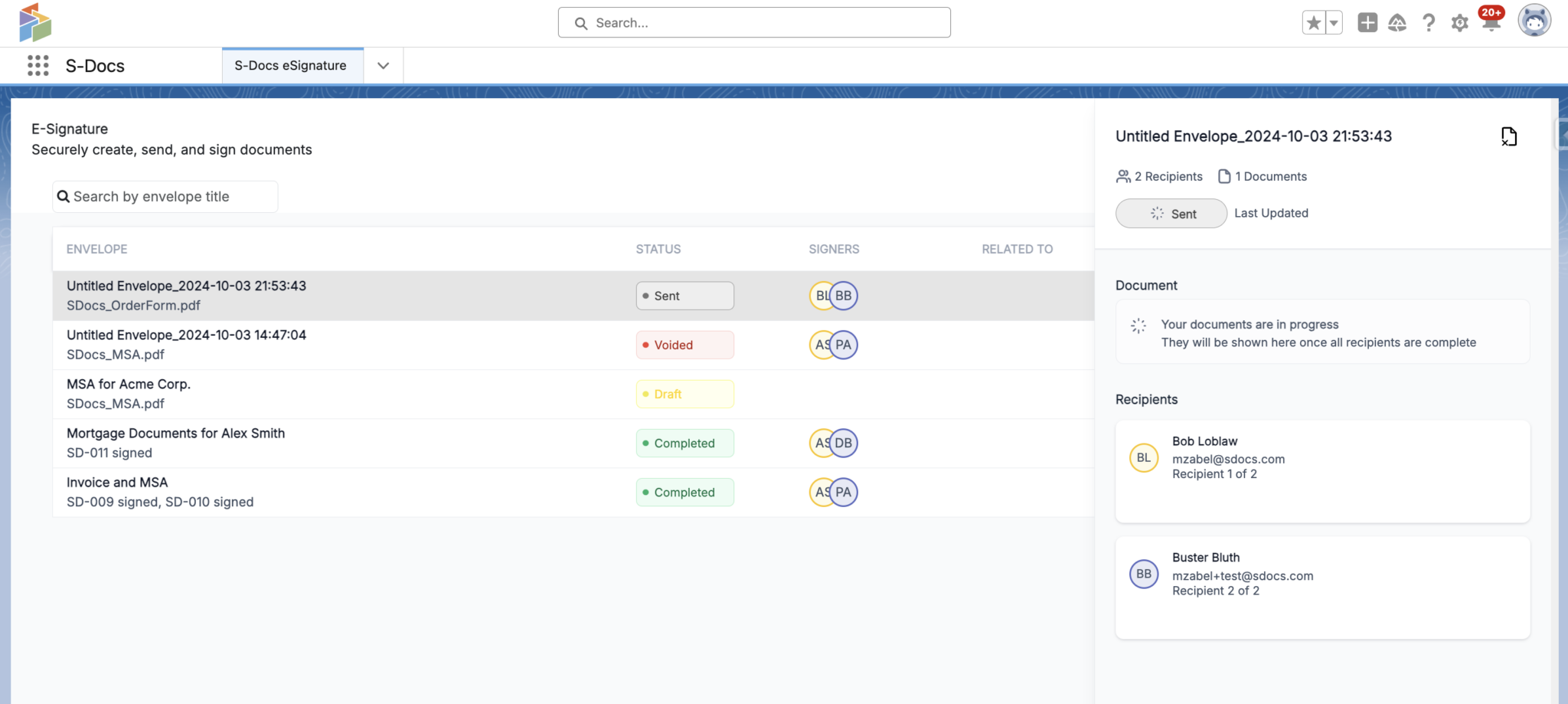Open the App Launcher grid

(x=36, y=66)
